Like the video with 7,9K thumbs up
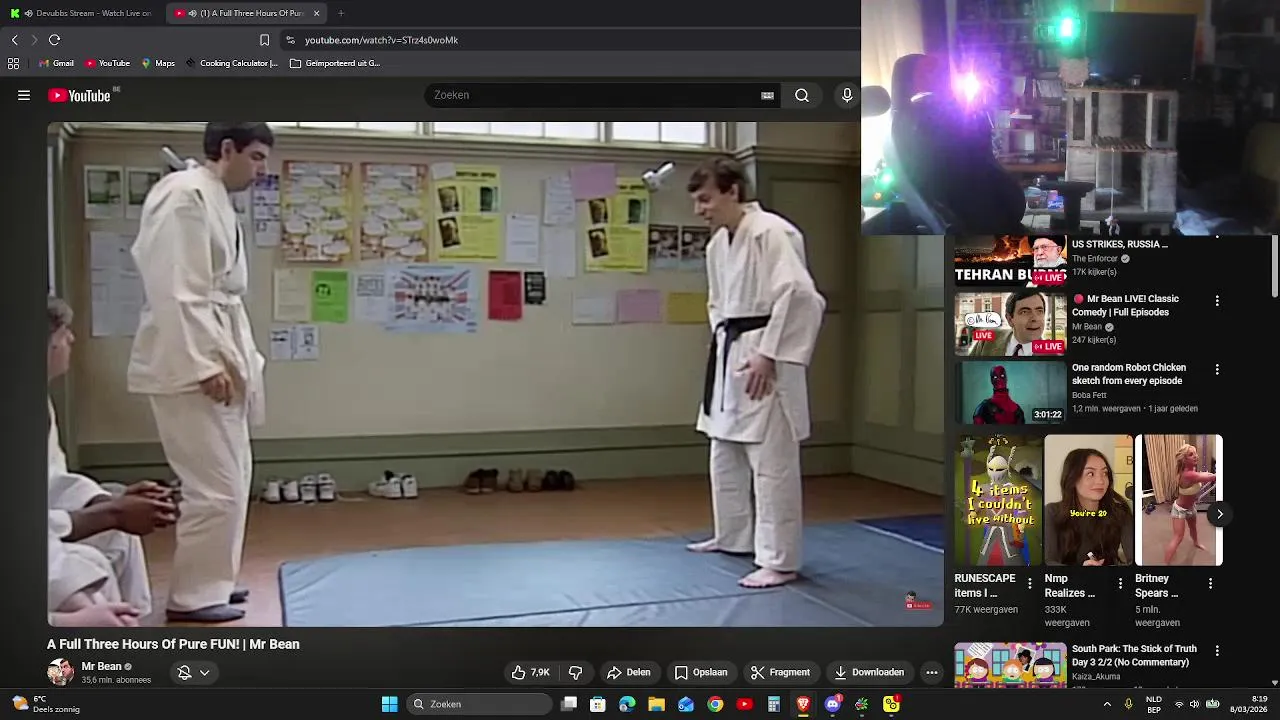 click(x=530, y=672)
